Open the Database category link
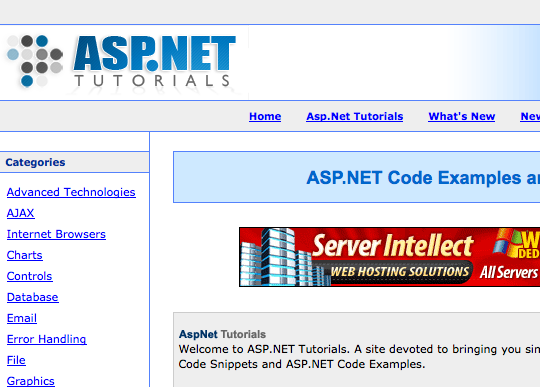540x387 pixels. click(x=33, y=297)
